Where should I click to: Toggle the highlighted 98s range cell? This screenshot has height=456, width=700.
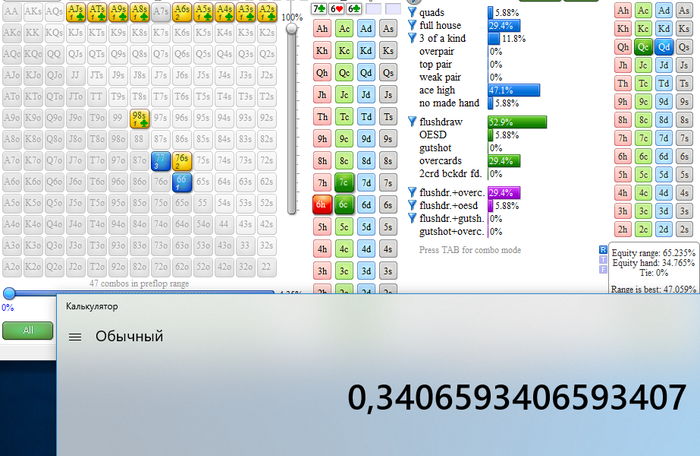(x=139, y=118)
